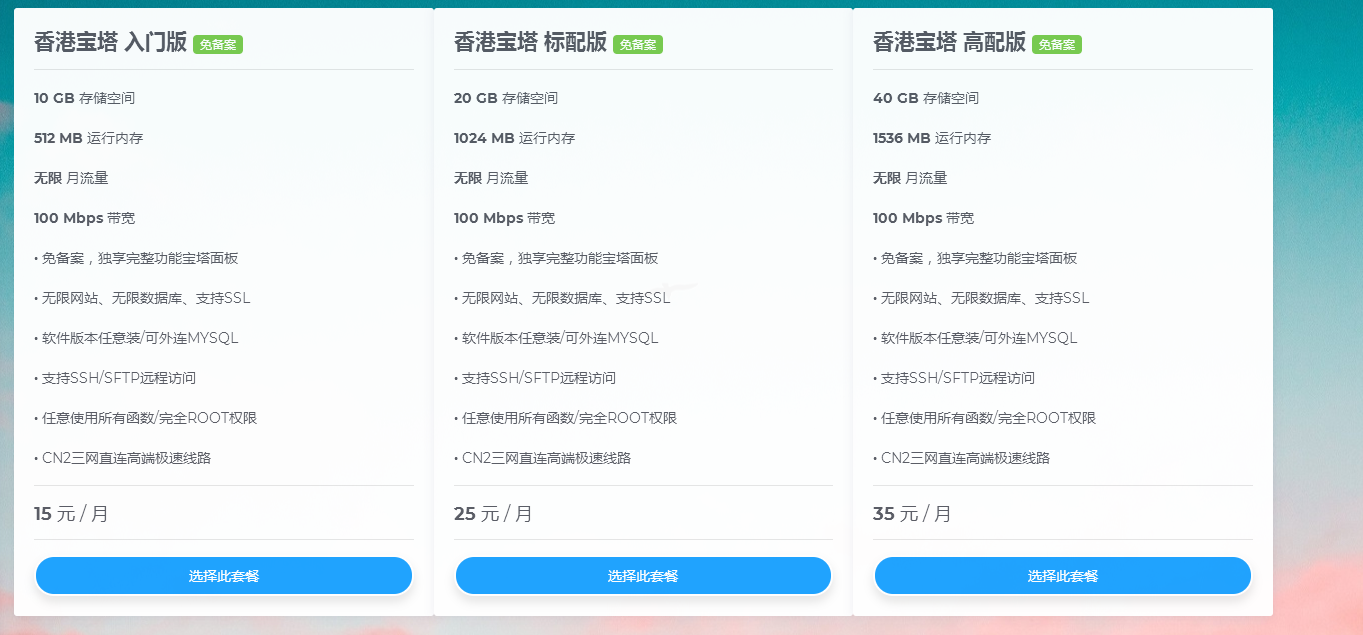Click CN2三网直连高端极速线路 in 高配版 card
The image size is (1363, 635).
(x=961, y=458)
